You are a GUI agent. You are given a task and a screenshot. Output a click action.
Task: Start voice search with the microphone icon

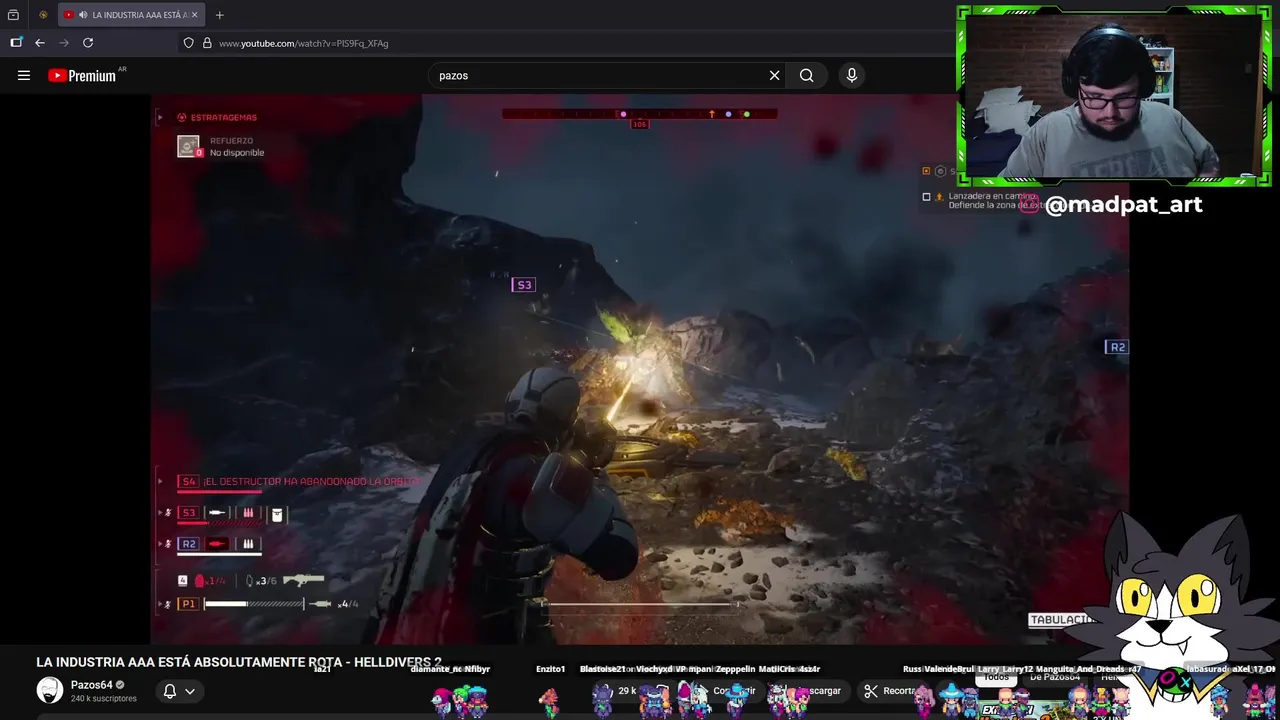852,75
